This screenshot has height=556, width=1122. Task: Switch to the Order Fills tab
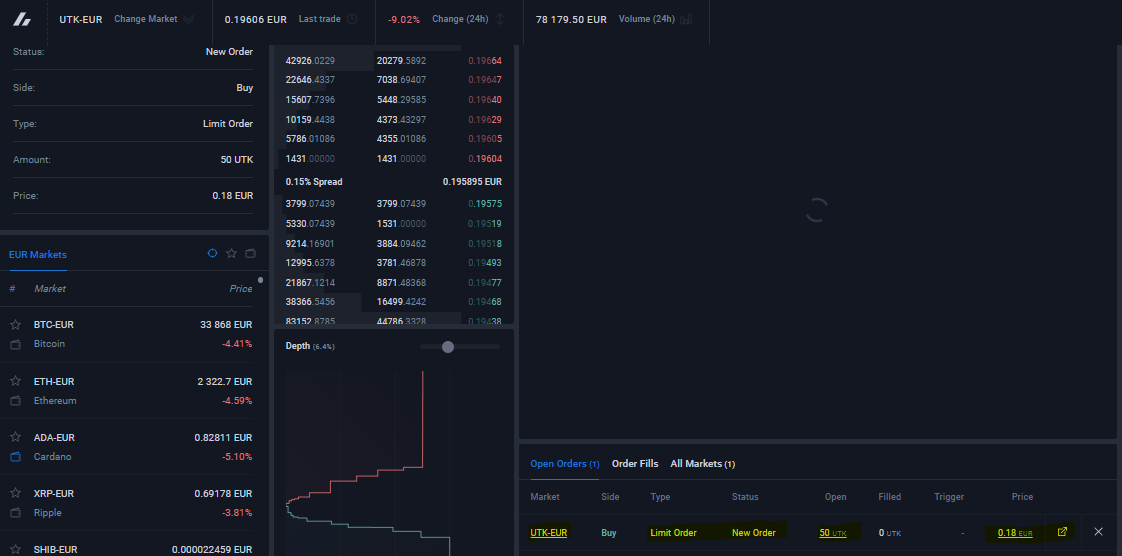tap(635, 464)
